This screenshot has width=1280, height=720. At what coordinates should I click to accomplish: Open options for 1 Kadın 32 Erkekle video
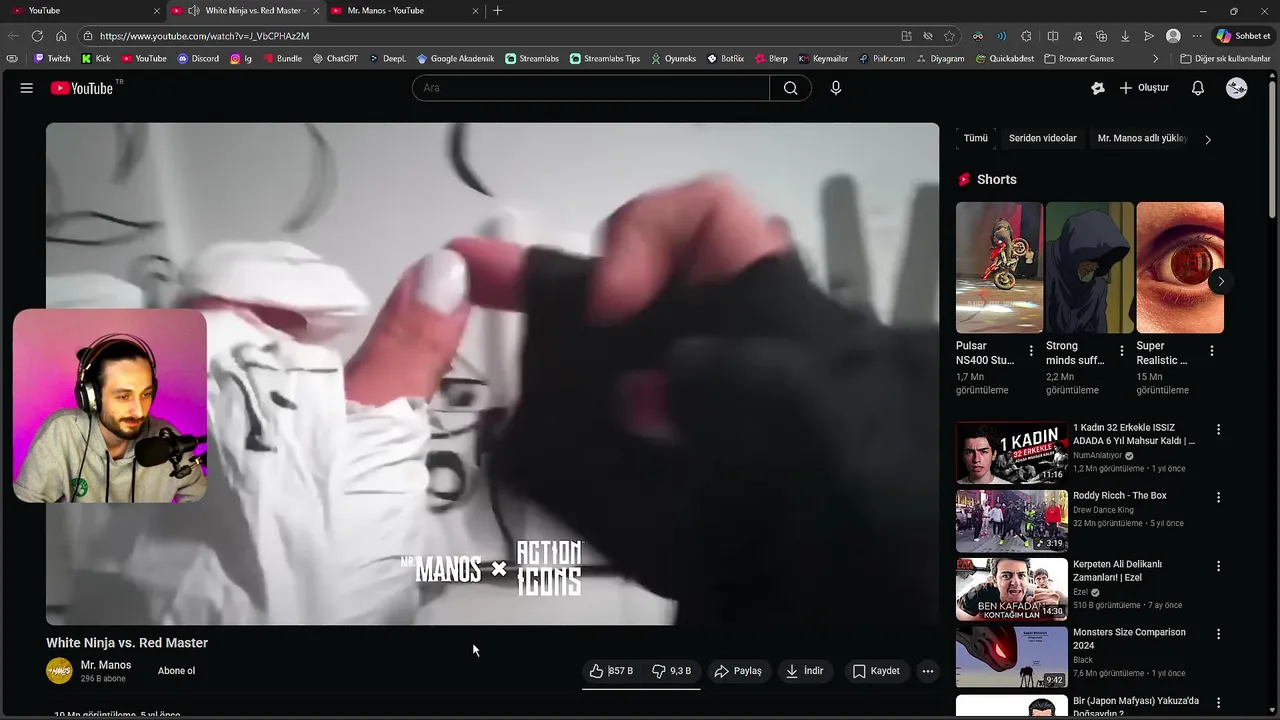click(1218, 429)
